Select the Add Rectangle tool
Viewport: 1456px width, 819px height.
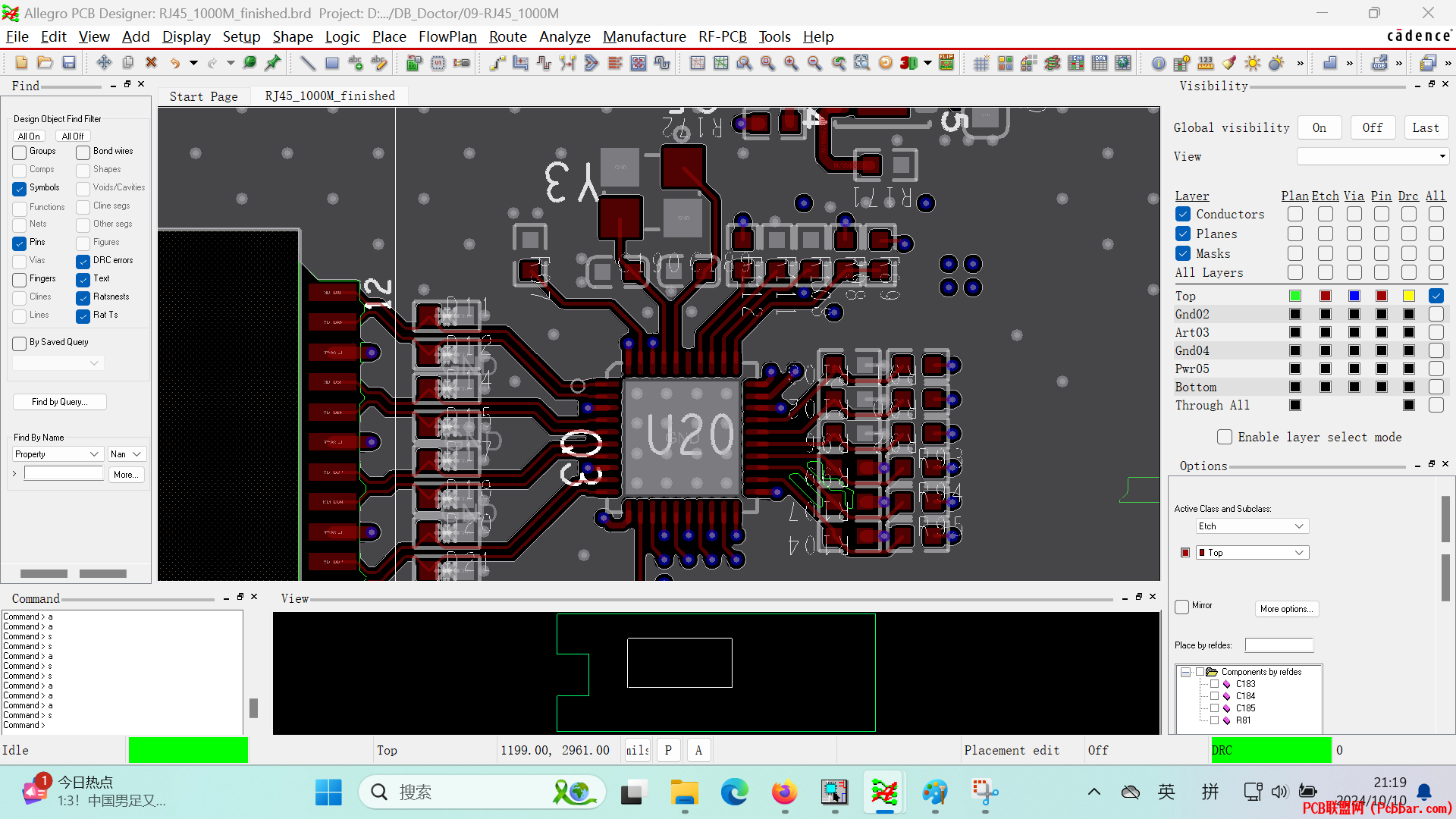pyautogui.click(x=331, y=63)
